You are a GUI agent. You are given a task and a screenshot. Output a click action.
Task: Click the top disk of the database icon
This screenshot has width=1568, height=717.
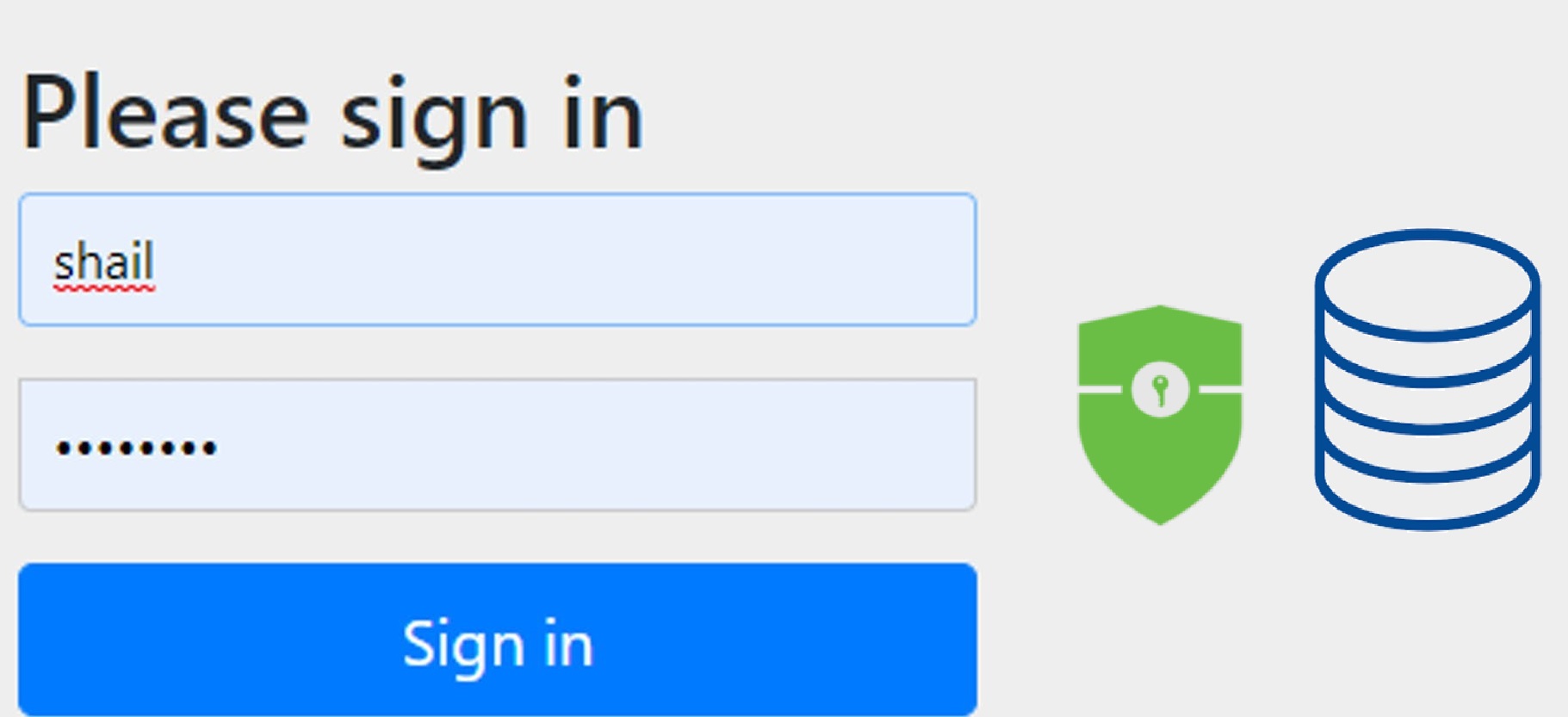(x=1427, y=282)
